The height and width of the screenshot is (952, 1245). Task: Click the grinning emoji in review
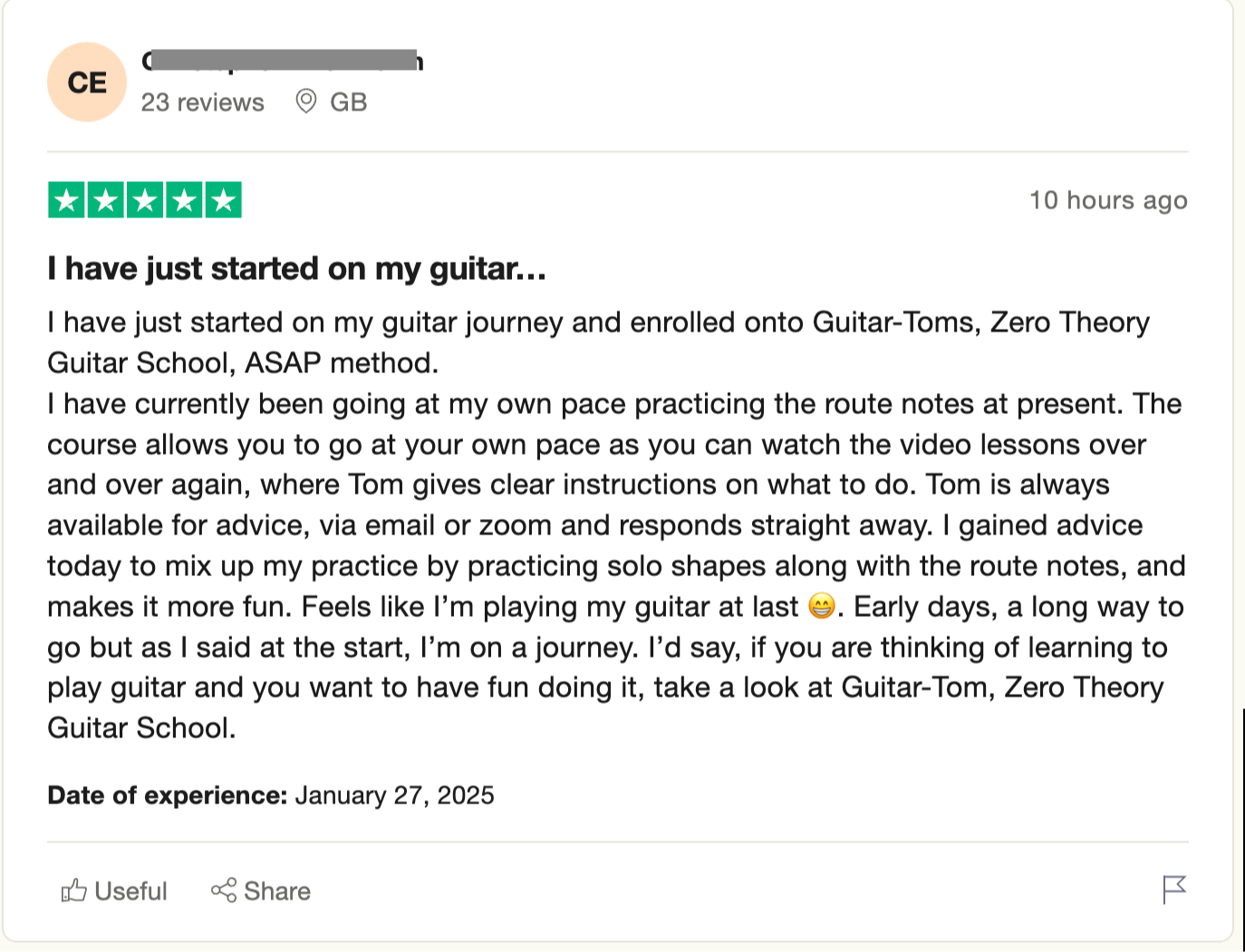[x=821, y=606]
